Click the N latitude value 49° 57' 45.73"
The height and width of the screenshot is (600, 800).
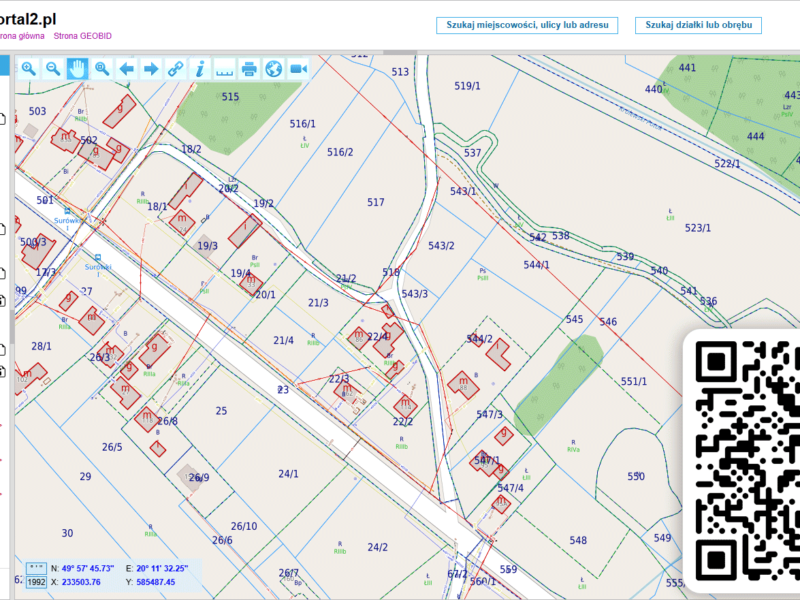(88, 568)
